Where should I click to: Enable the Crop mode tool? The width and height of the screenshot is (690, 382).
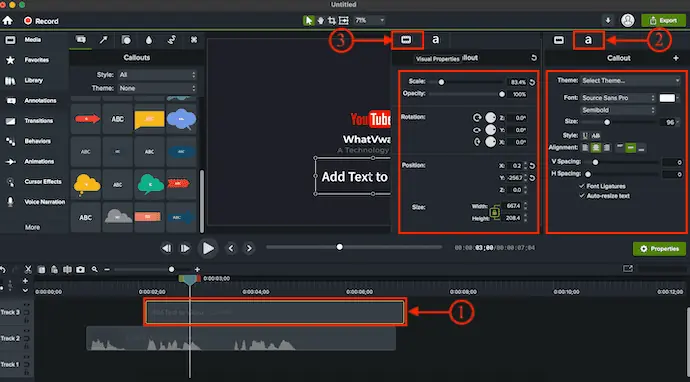332,21
